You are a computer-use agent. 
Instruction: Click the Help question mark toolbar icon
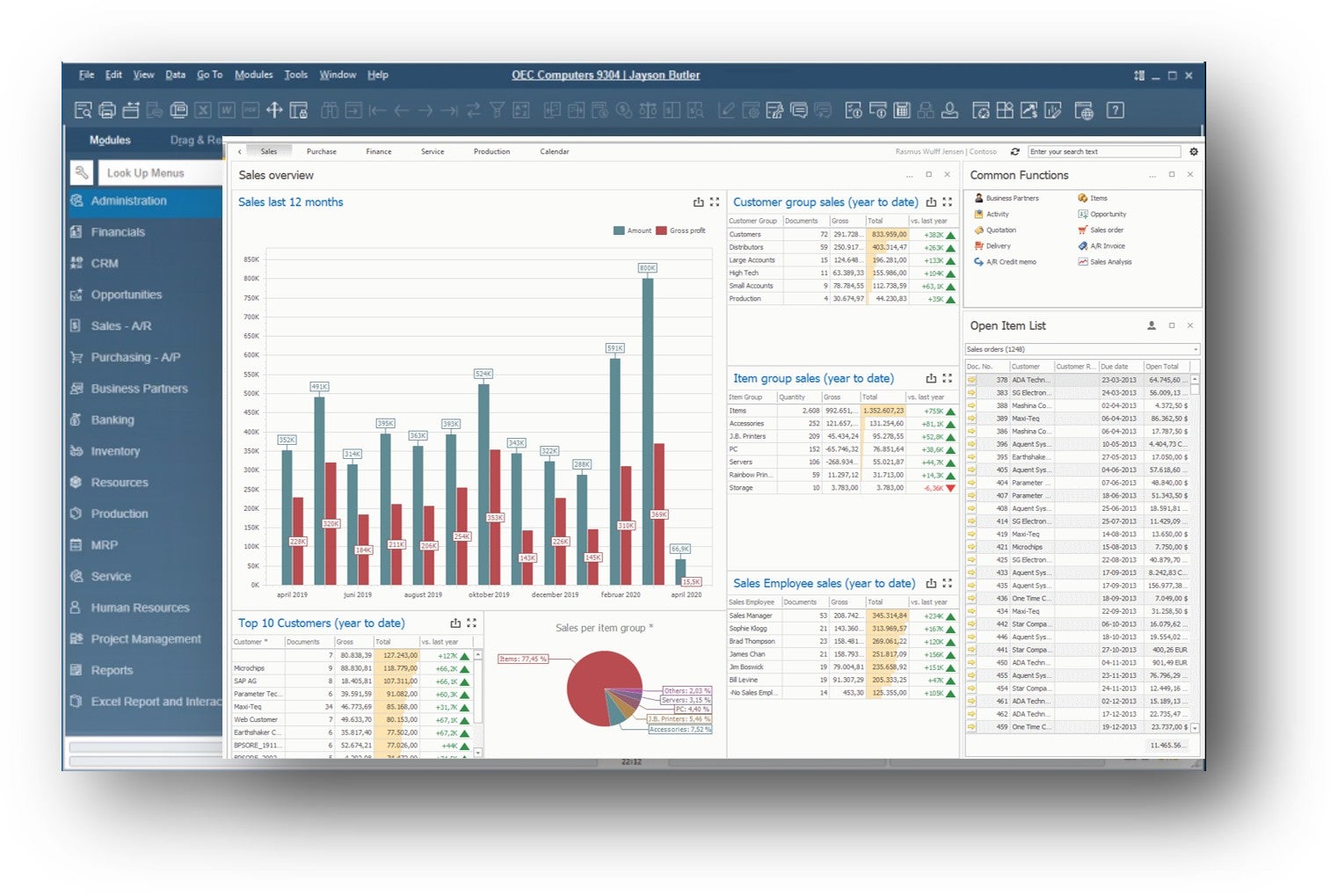click(x=1115, y=110)
